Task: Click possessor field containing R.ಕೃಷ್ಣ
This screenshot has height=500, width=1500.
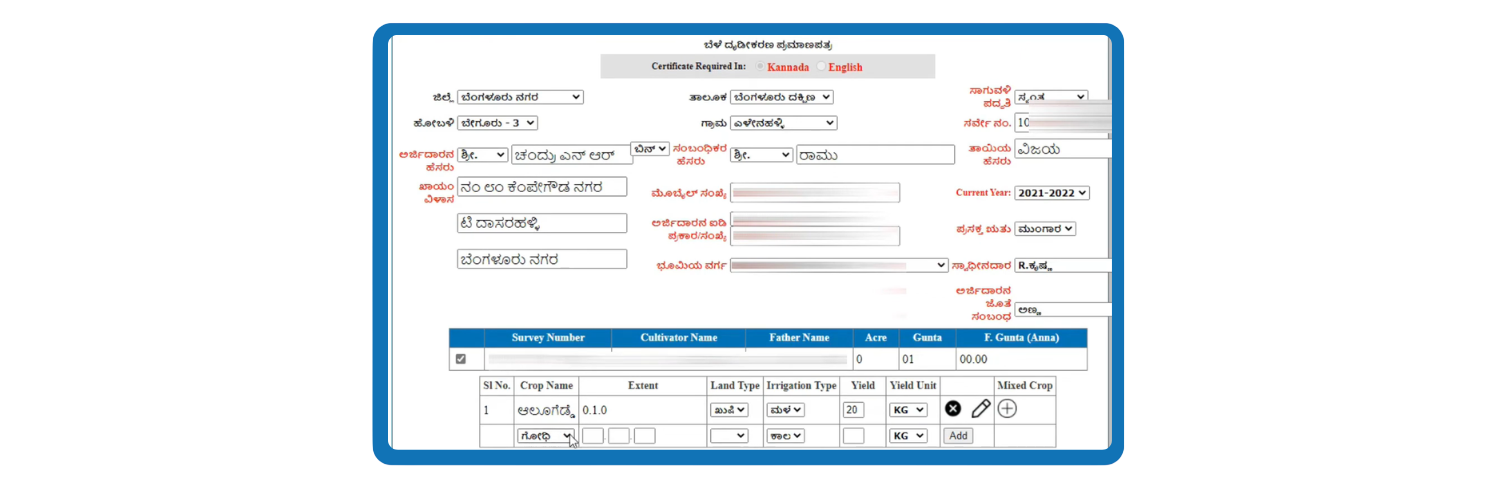Action: pyautogui.click(x=1062, y=265)
